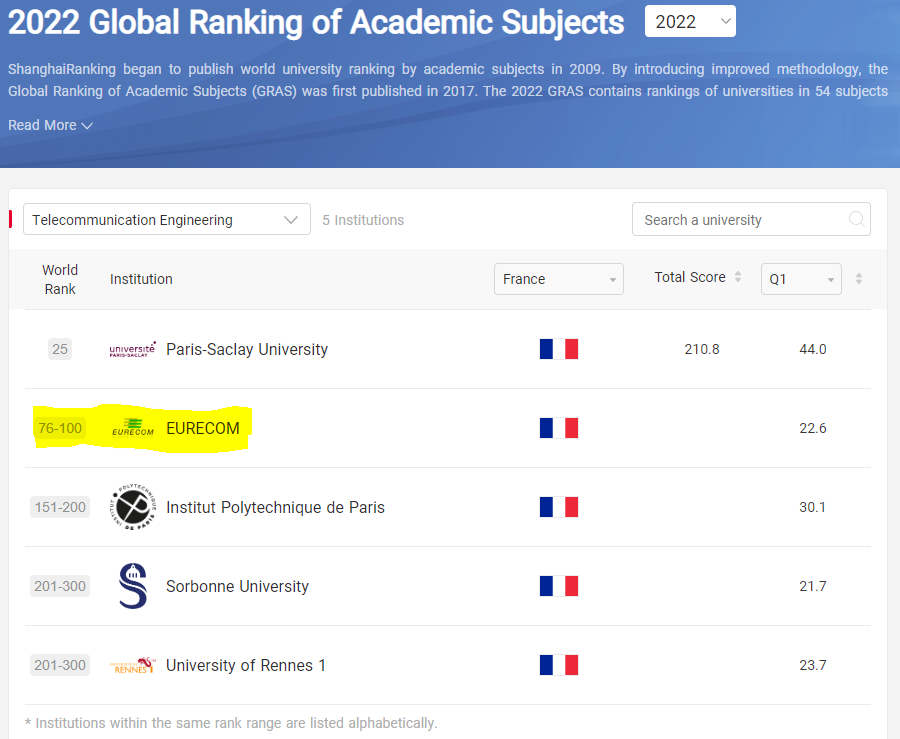Click French flag in Sorbonne row
This screenshot has width=900, height=739.
tap(558, 586)
